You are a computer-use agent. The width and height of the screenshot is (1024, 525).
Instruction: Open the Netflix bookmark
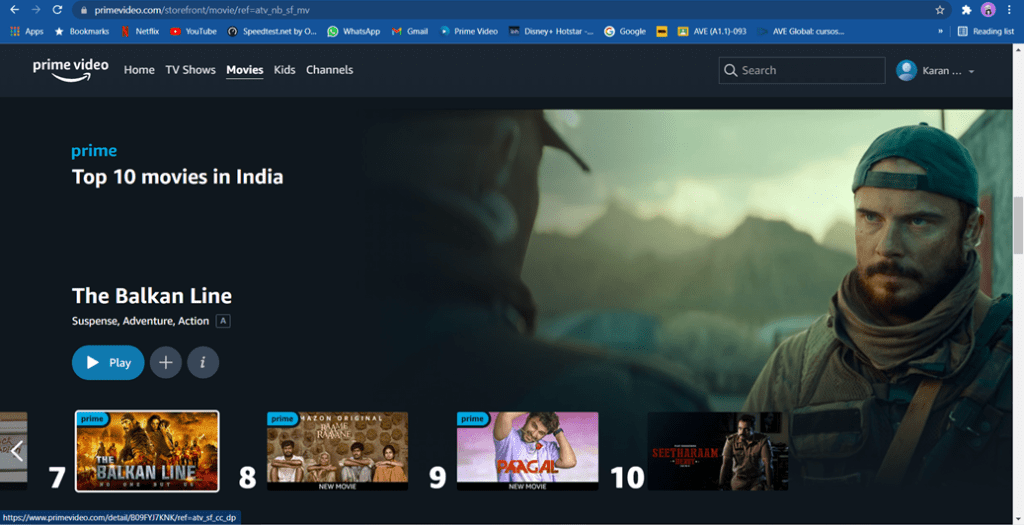tap(139, 31)
